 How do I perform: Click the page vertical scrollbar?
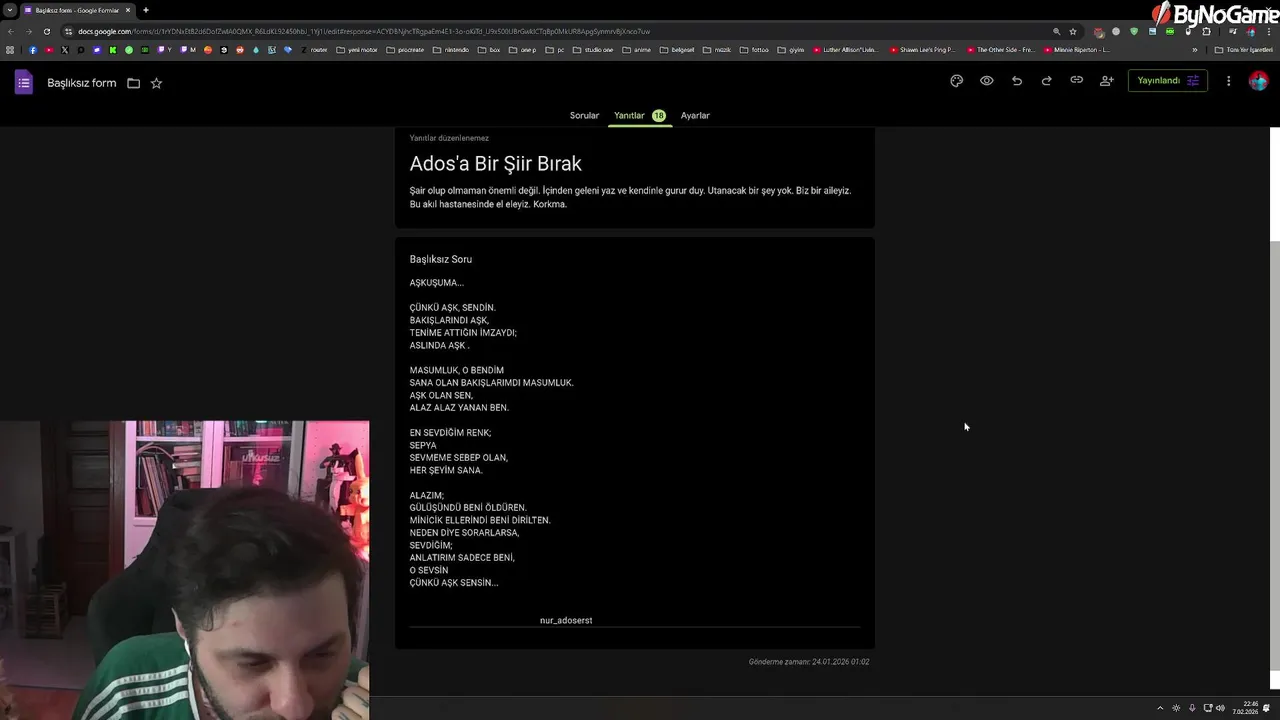click(1274, 457)
